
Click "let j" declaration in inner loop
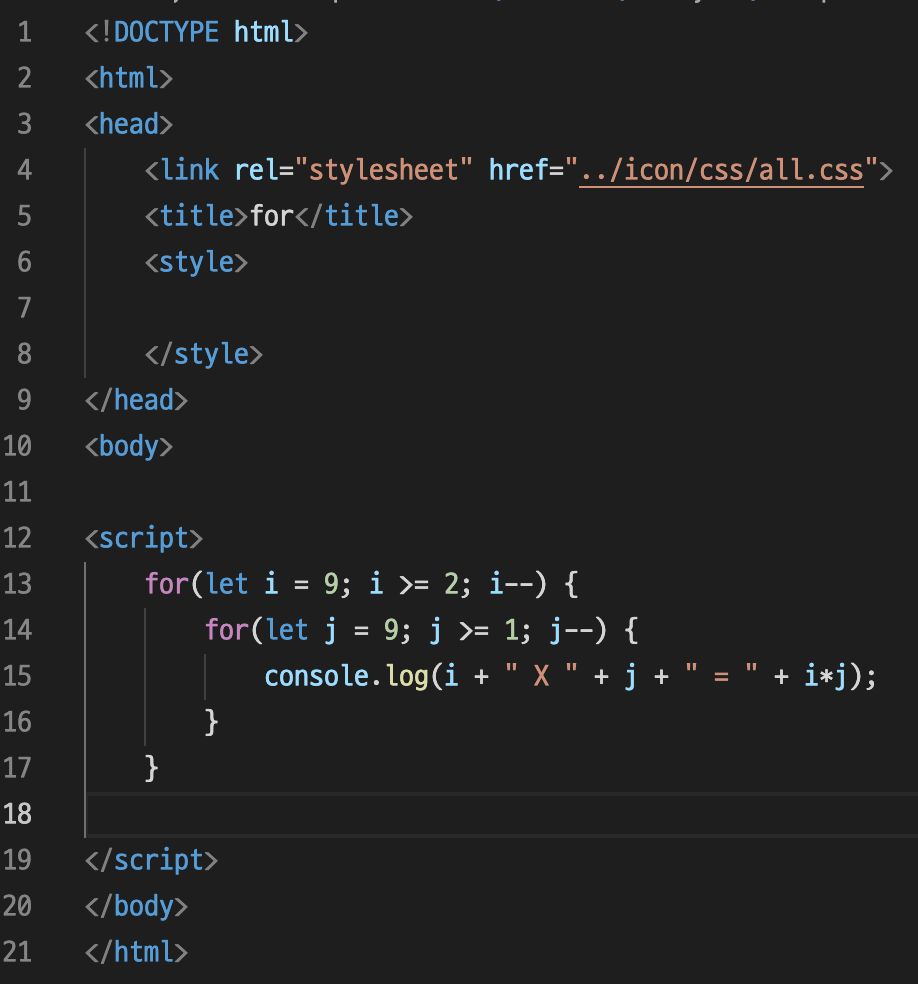click(301, 631)
